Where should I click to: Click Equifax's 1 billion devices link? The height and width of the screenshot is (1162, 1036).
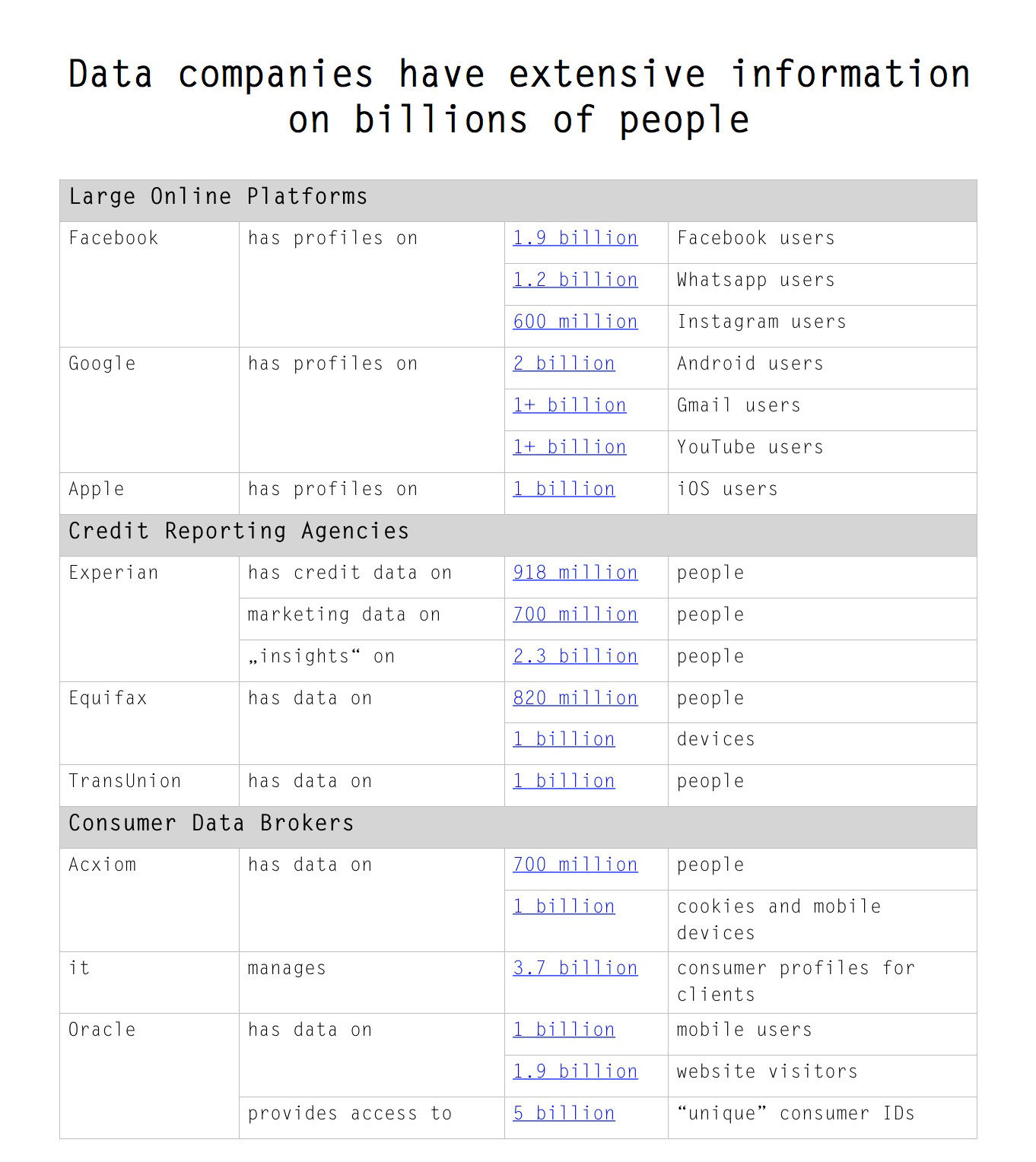[x=564, y=740]
